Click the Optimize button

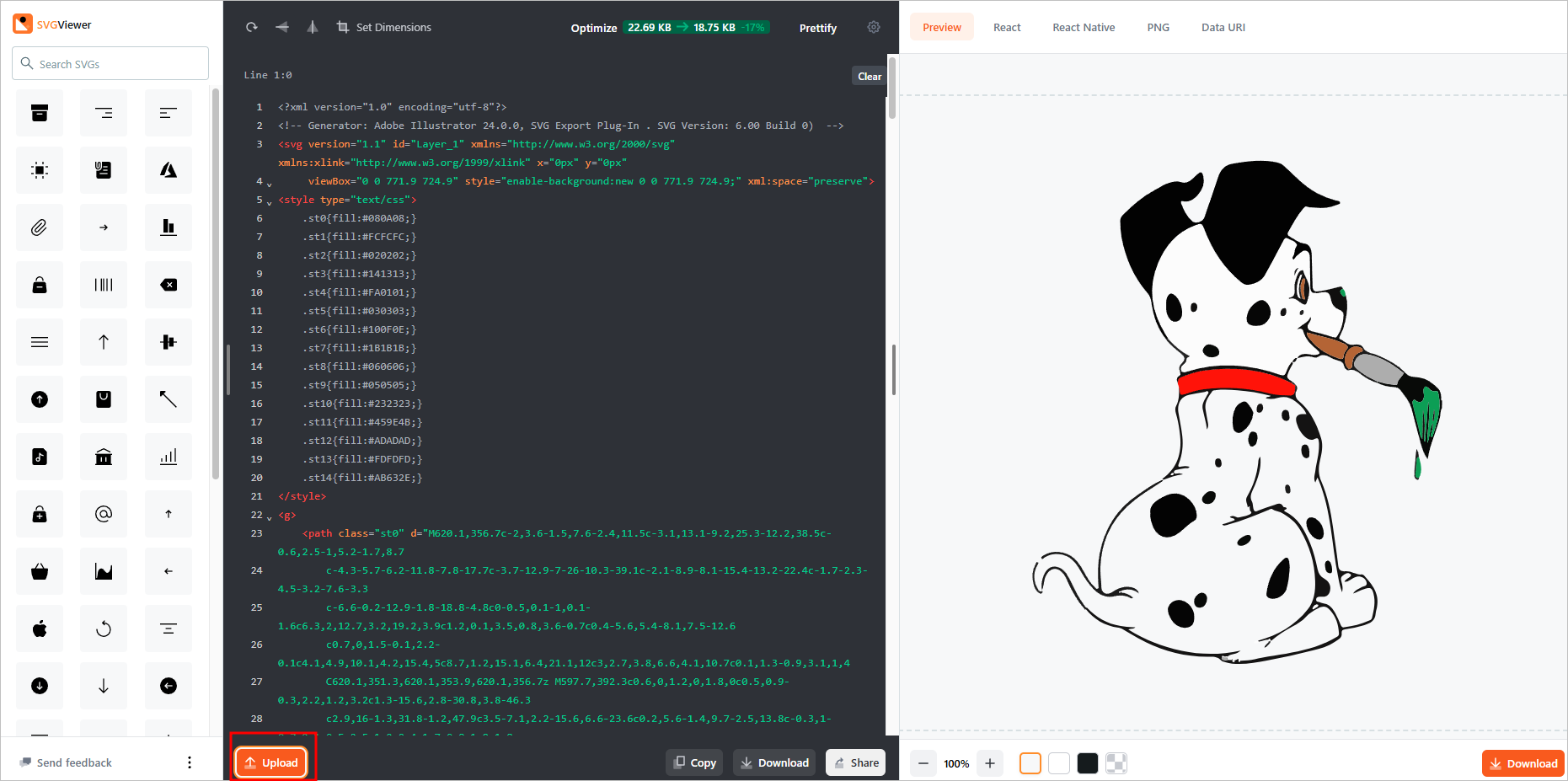tap(594, 28)
